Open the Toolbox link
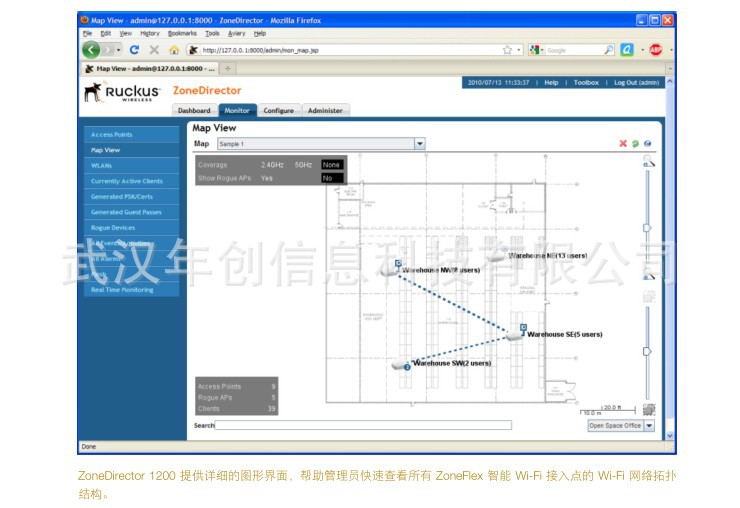Viewport: 740px width, 508px height. pyautogui.click(x=586, y=83)
